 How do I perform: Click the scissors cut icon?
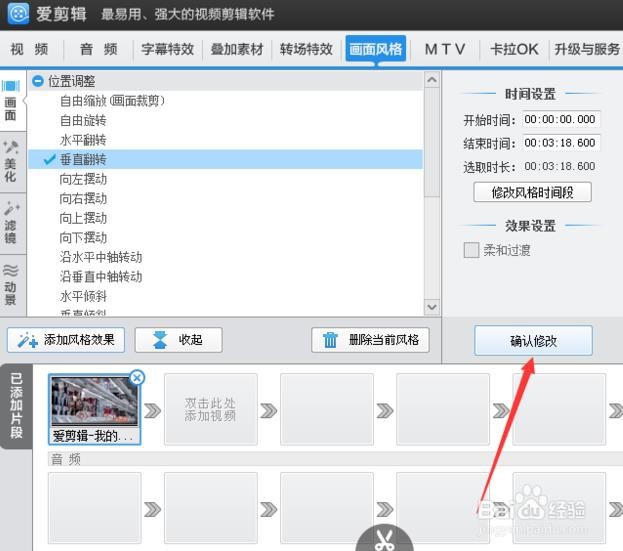tap(384, 539)
